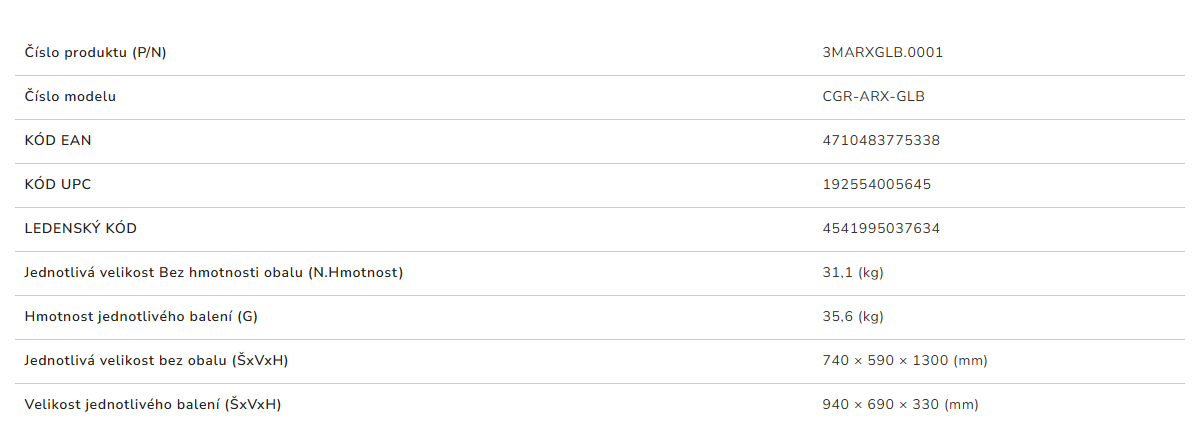This screenshot has height=444, width=1195.
Task: Select the EAN value 4710483775338
Action: [x=880, y=140]
